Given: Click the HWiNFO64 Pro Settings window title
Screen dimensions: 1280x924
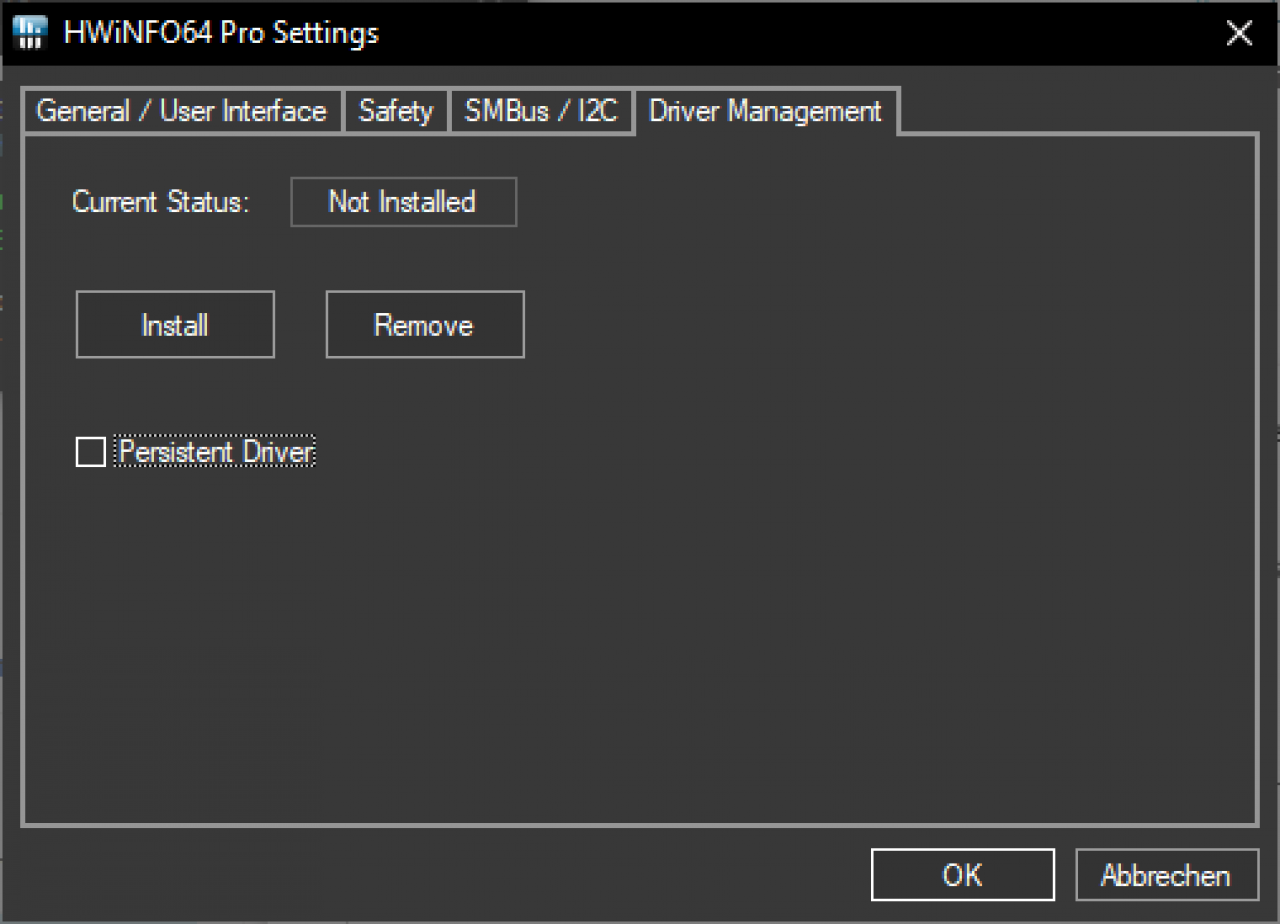Looking at the screenshot, I should (x=221, y=33).
